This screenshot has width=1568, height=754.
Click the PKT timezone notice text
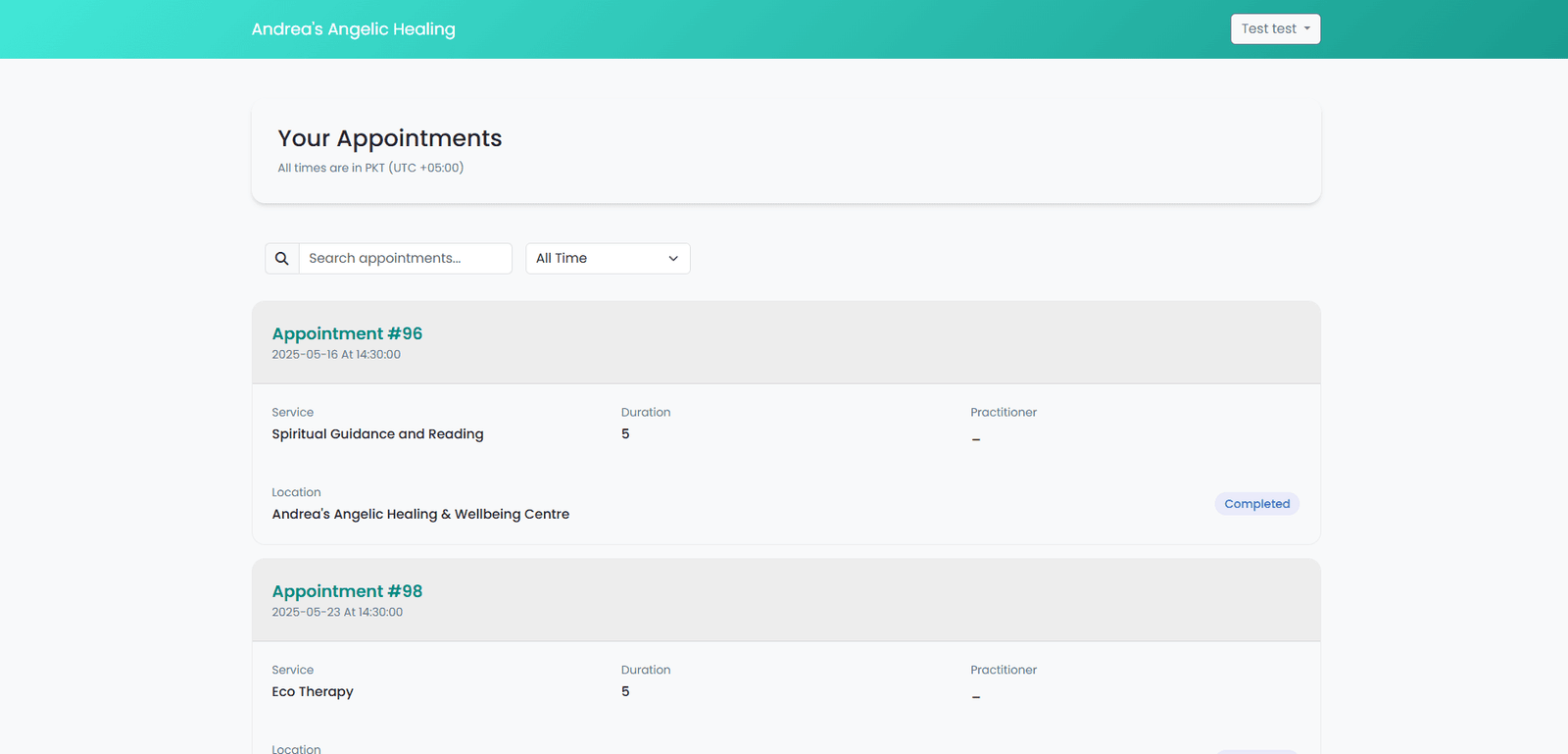(370, 168)
